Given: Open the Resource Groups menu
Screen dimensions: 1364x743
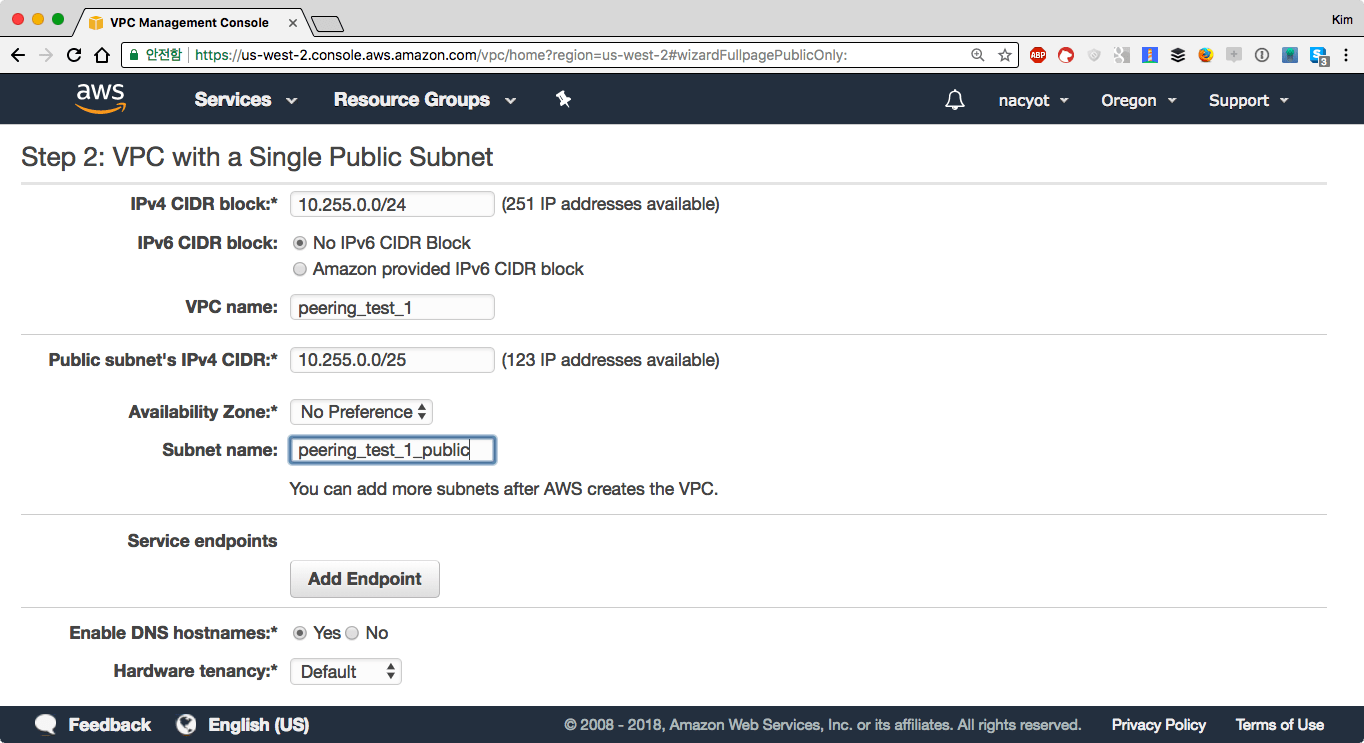Looking at the screenshot, I should [x=424, y=99].
